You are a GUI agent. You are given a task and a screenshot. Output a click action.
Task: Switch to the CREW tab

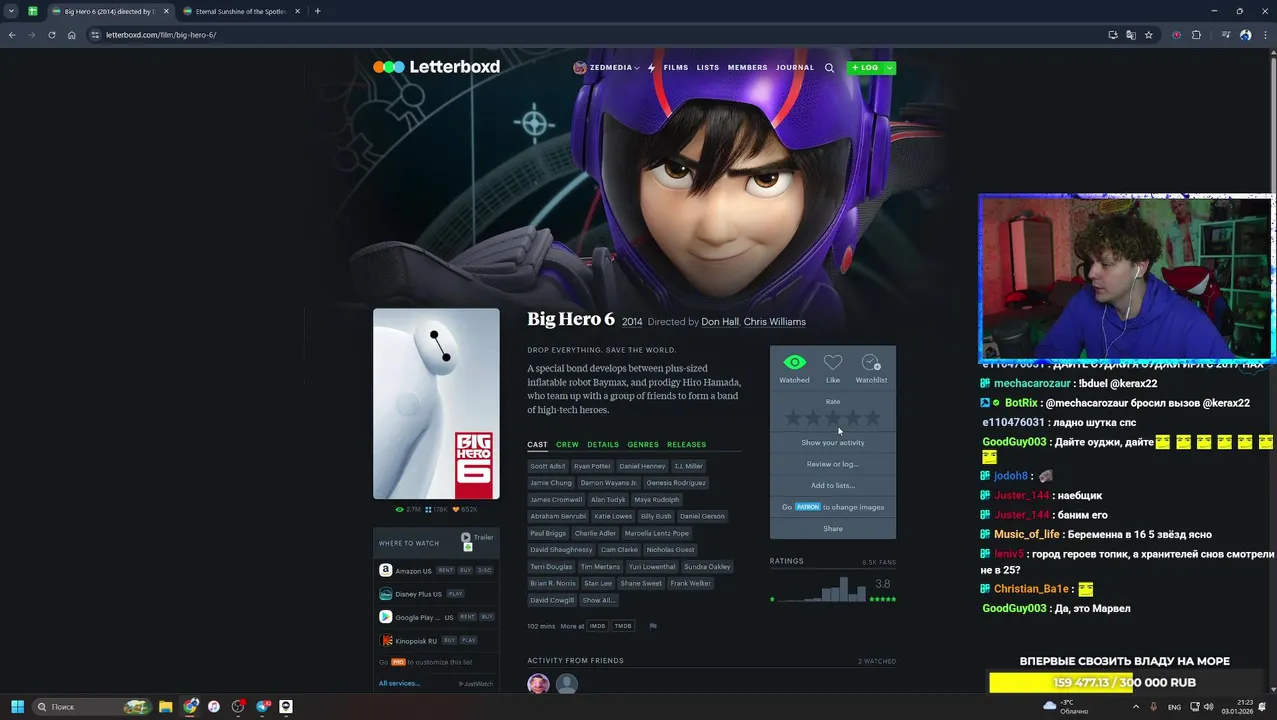point(567,444)
